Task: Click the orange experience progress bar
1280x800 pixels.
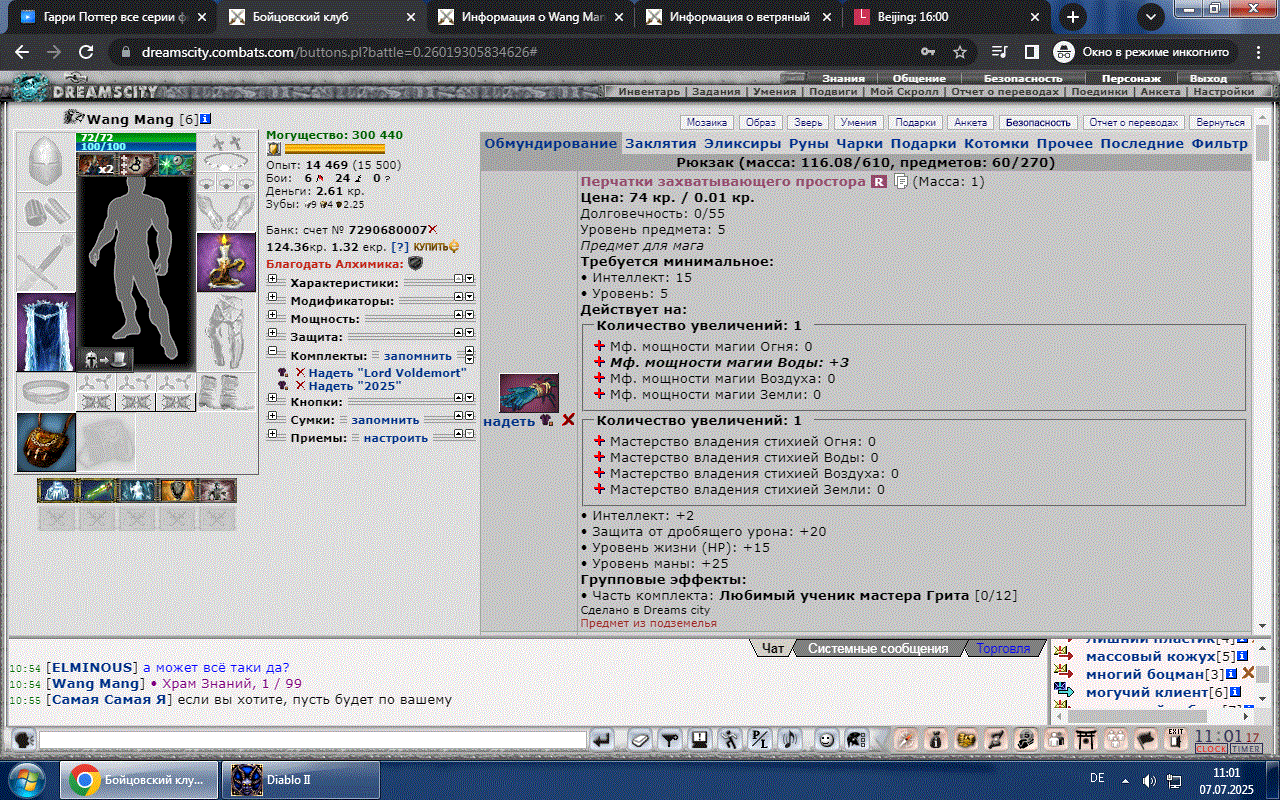Action: click(335, 149)
